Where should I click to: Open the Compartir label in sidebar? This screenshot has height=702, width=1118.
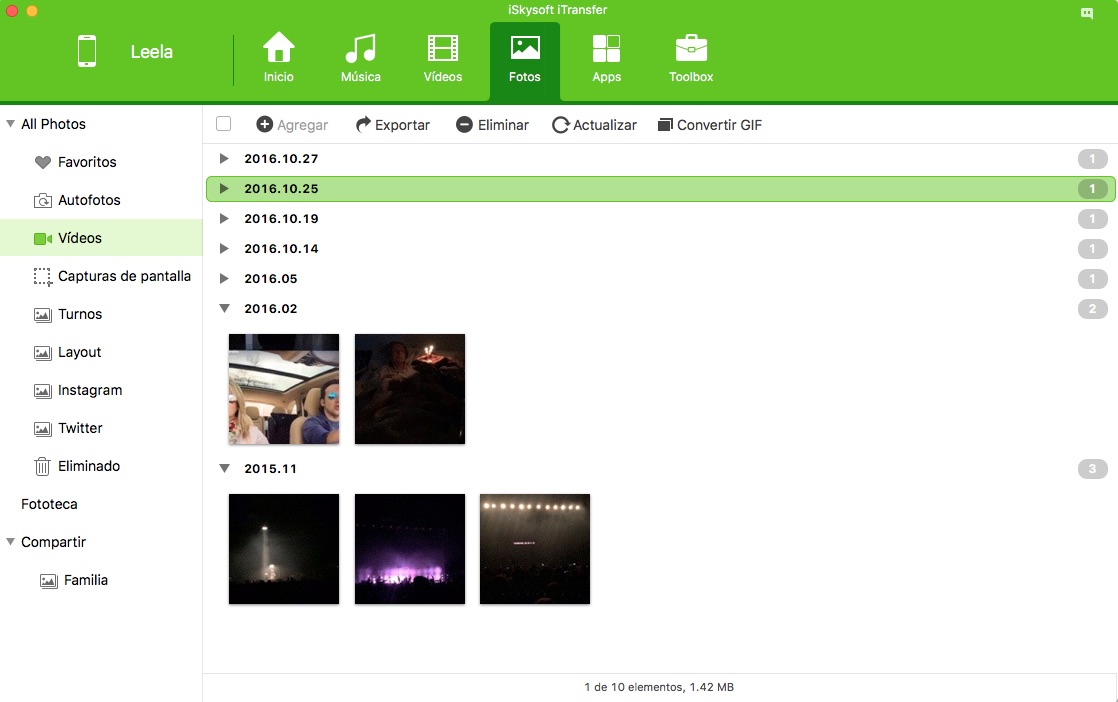coord(53,542)
